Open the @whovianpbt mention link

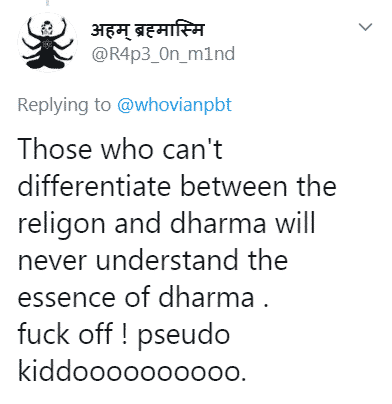tap(174, 105)
